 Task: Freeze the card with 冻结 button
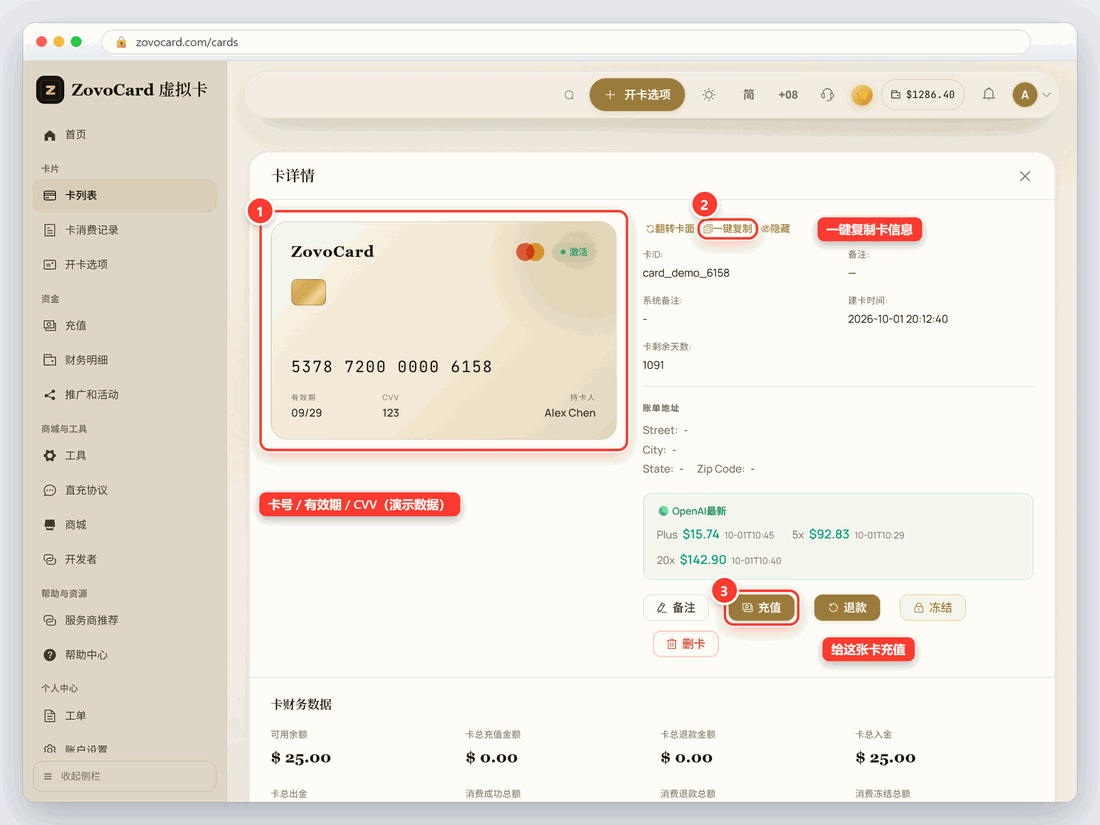(932, 608)
